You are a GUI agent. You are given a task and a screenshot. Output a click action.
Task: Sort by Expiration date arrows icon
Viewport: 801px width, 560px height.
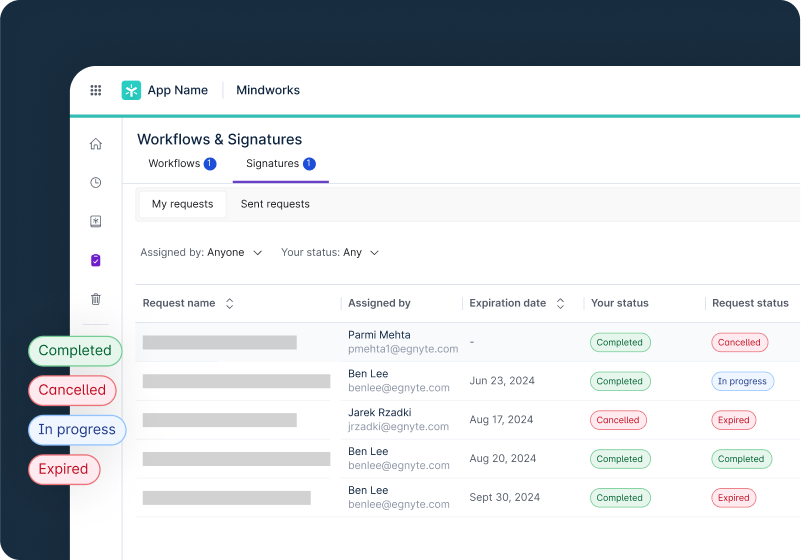click(x=560, y=303)
